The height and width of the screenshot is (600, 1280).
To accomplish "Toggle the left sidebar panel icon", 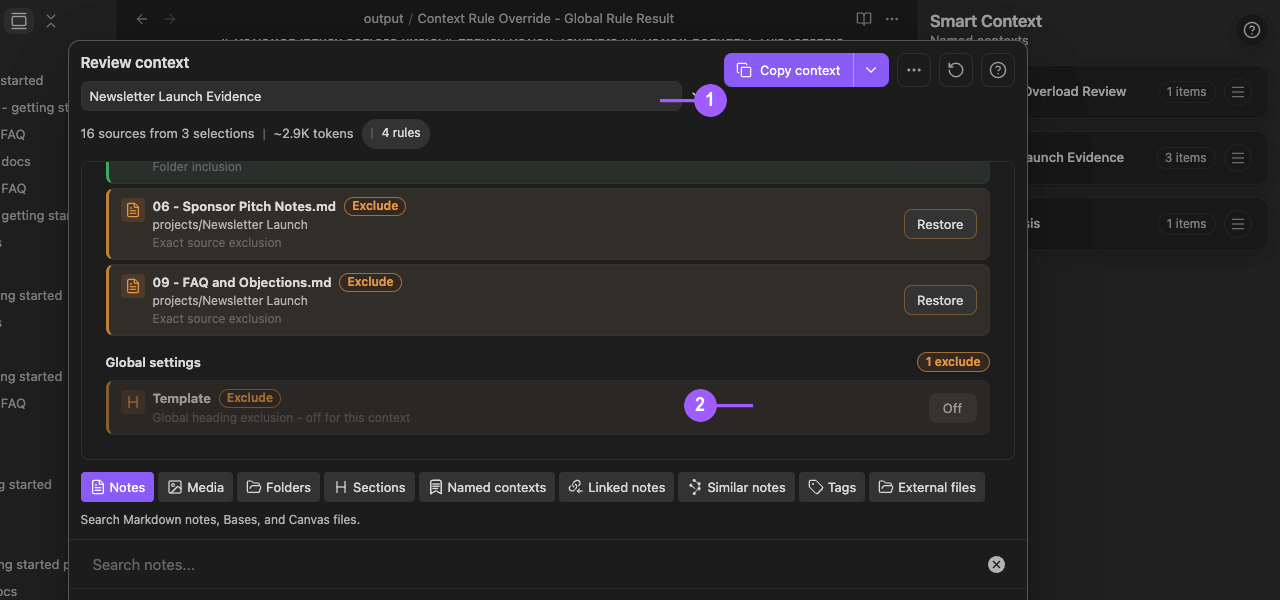I will click(19, 20).
